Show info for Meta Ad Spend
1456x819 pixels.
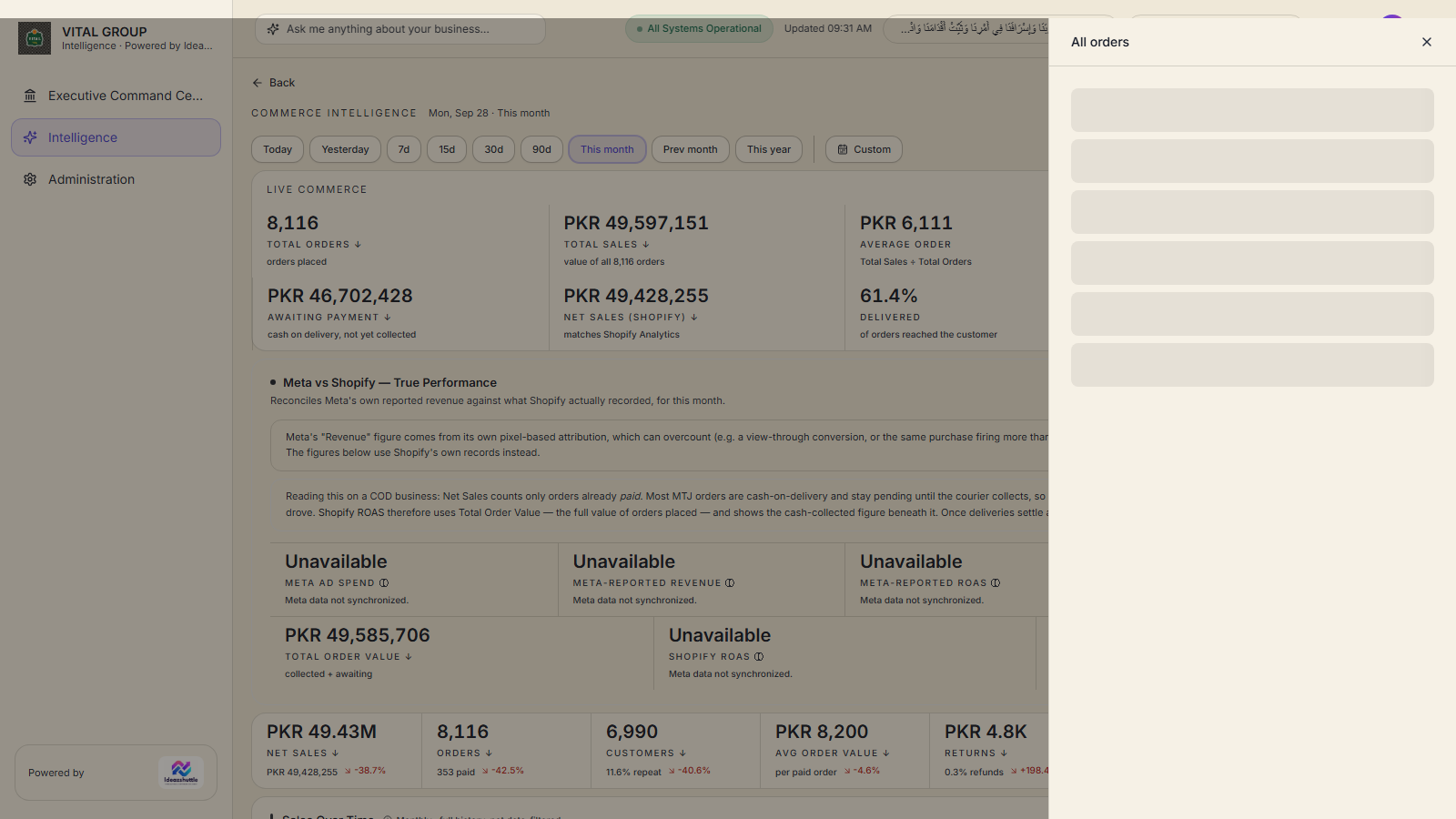coord(384,583)
